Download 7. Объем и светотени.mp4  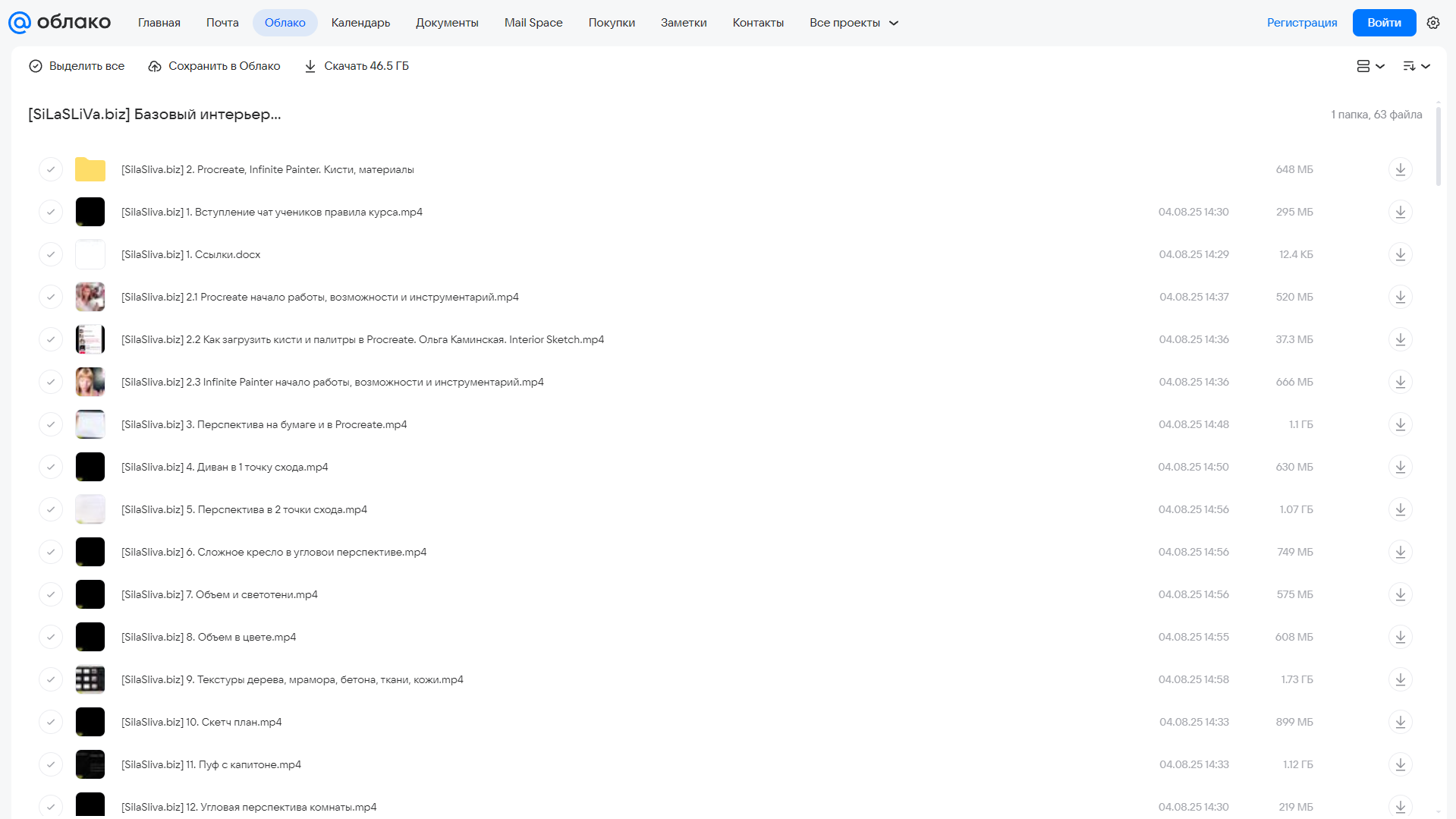pyautogui.click(x=1400, y=594)
